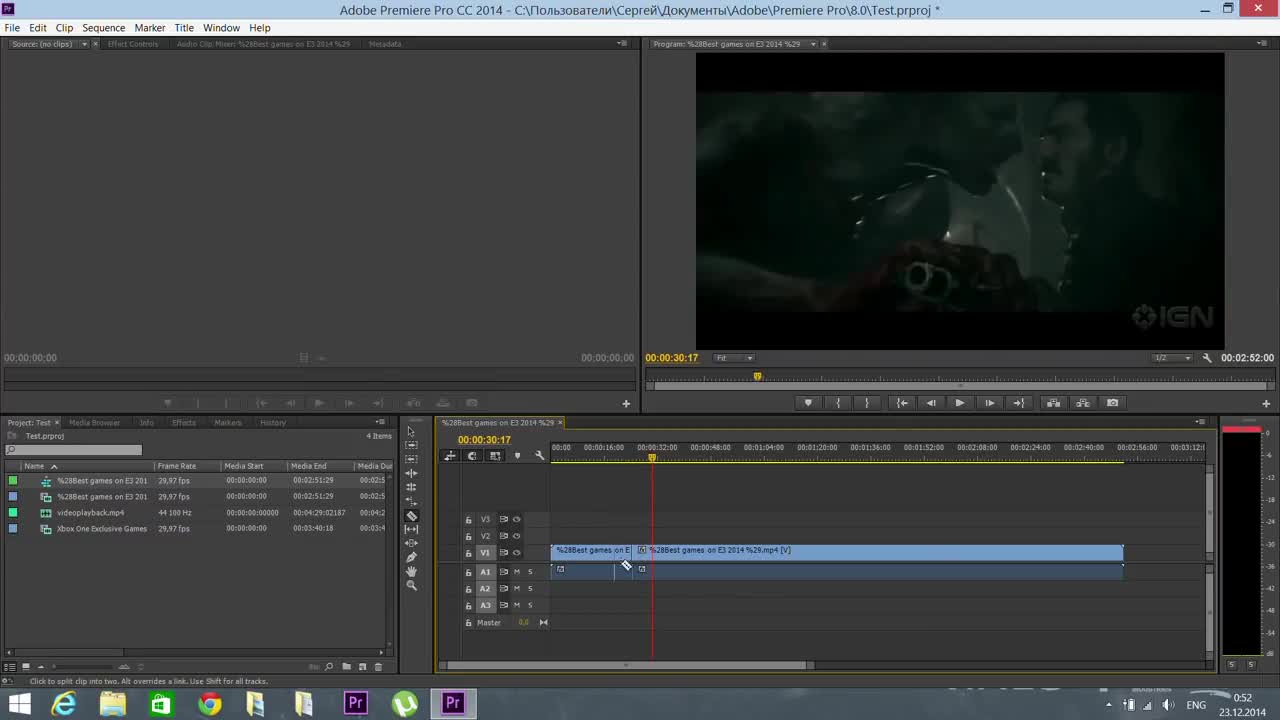
Task: Mute track A1
Action: [517, 572]
